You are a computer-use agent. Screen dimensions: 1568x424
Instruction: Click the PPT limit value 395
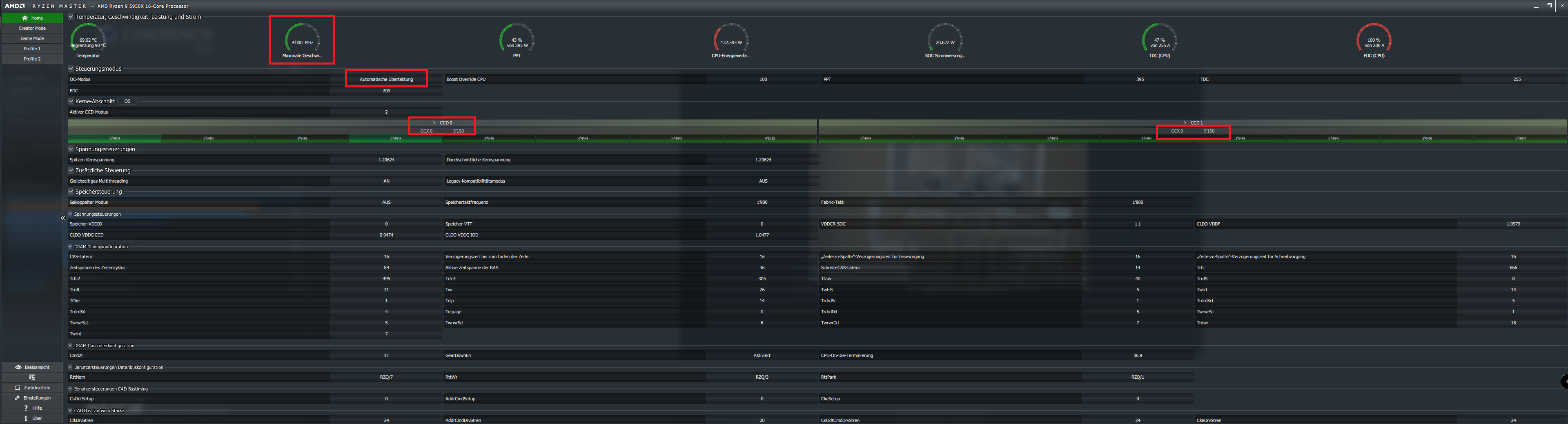(x=1140, y=79)
